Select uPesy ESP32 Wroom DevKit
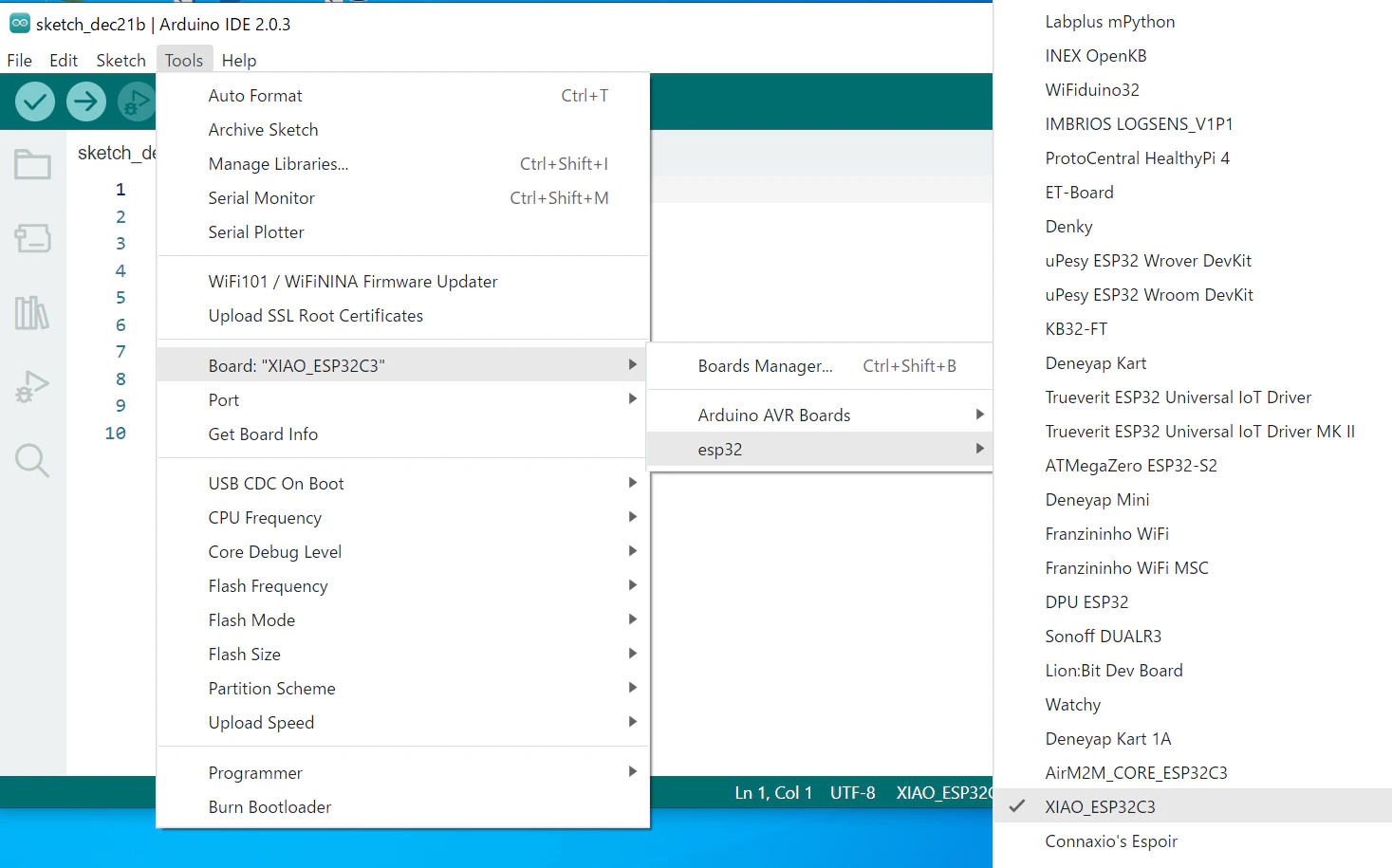 point(1193,294)
